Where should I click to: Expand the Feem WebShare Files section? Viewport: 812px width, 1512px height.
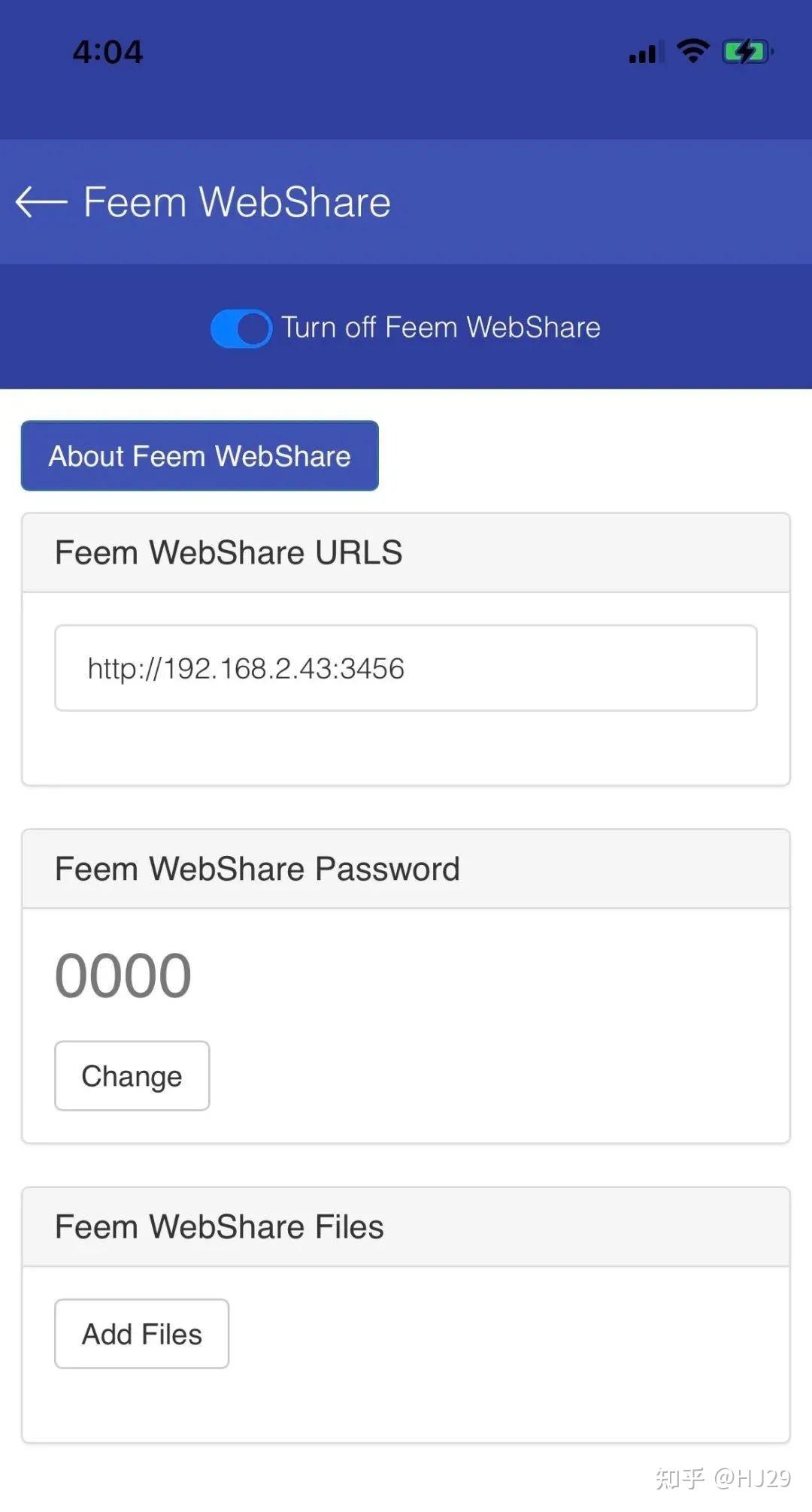click(x=218, y=1226)
